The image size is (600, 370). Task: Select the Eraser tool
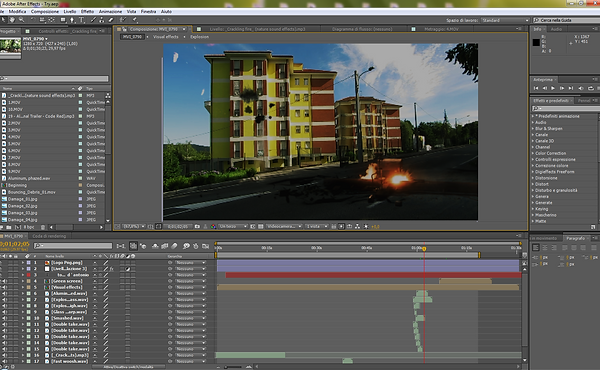(x=111, y=20)
